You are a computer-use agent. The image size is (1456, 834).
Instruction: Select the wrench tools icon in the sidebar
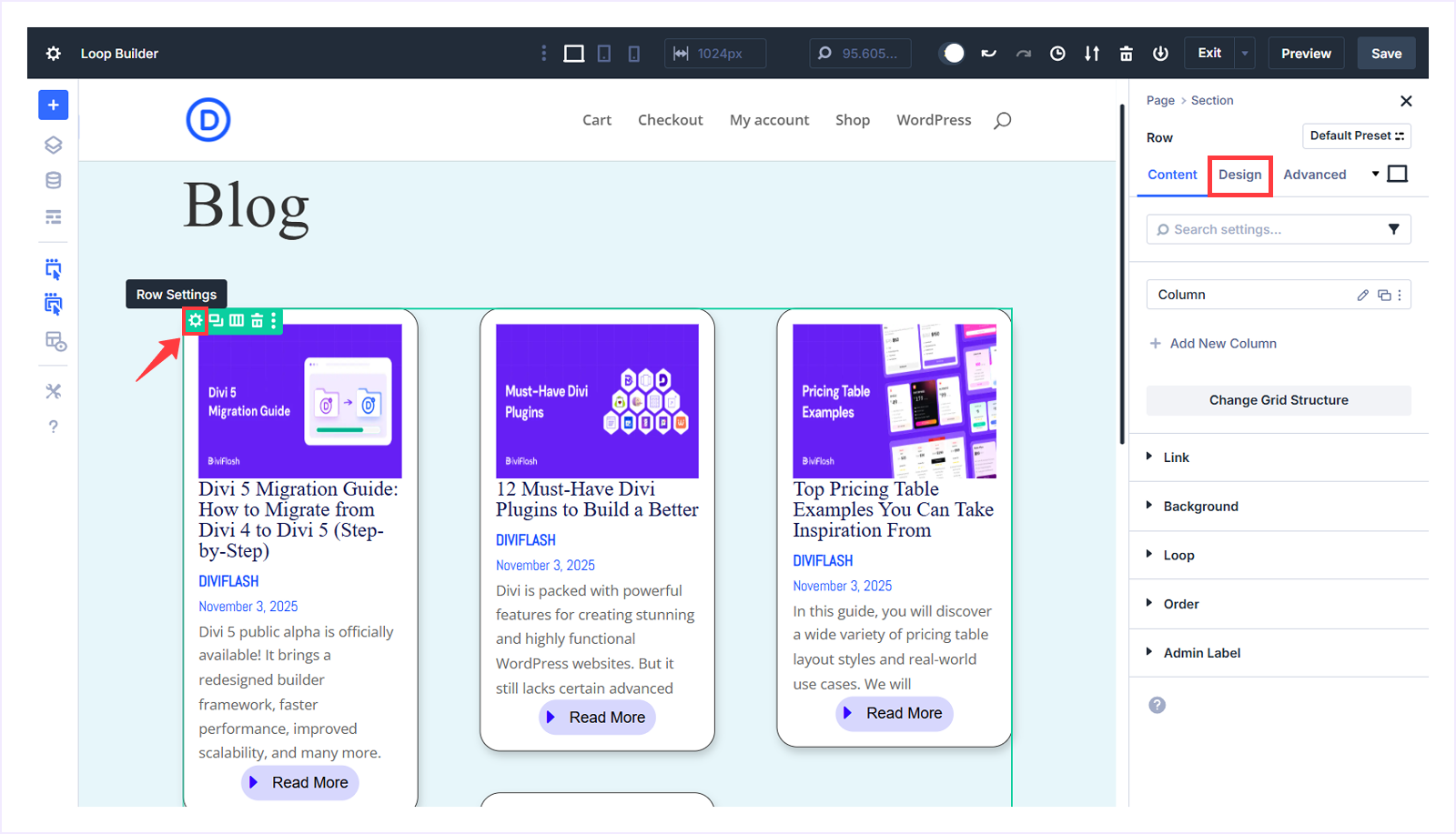[x=53, y=391]
